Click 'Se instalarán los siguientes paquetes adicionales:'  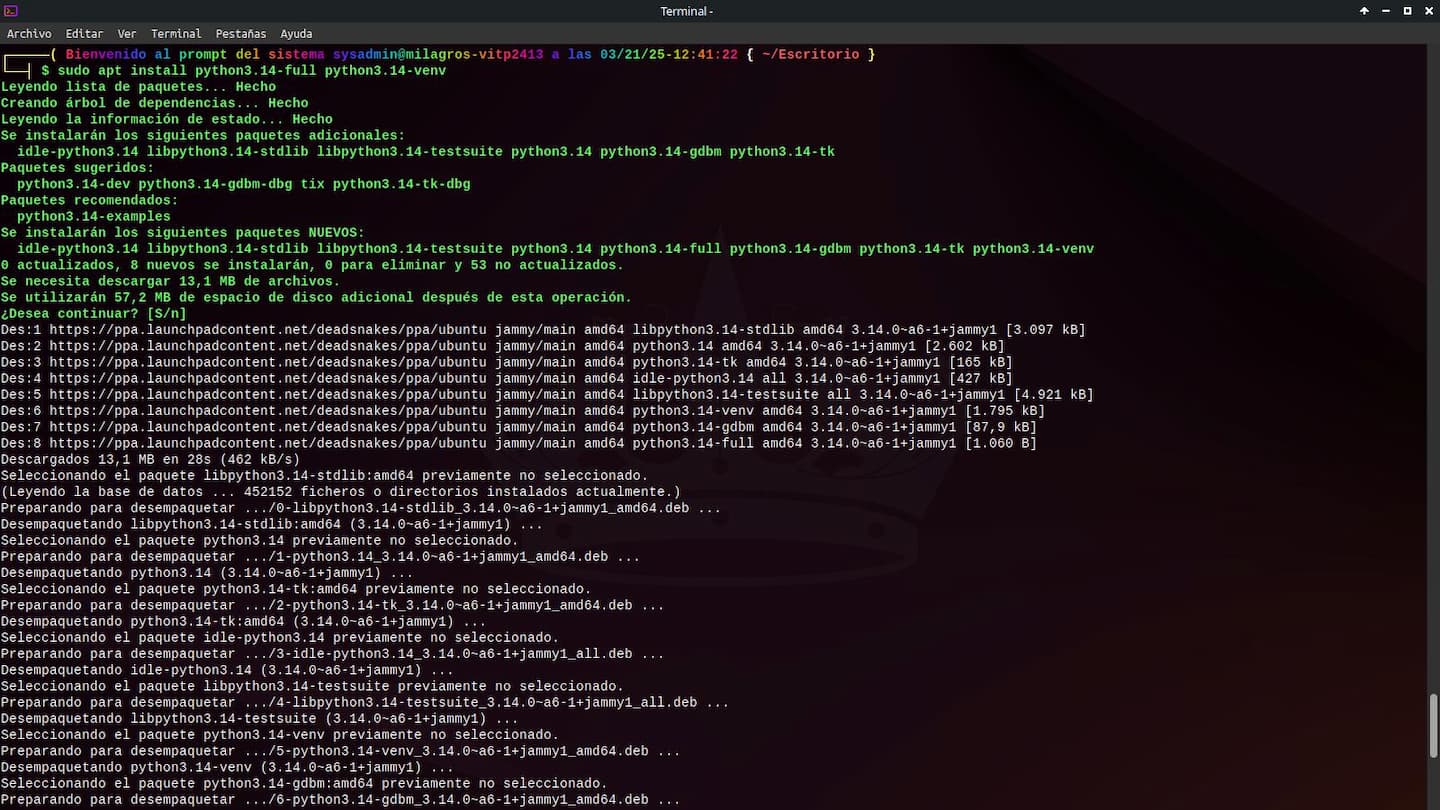point(203,135)
